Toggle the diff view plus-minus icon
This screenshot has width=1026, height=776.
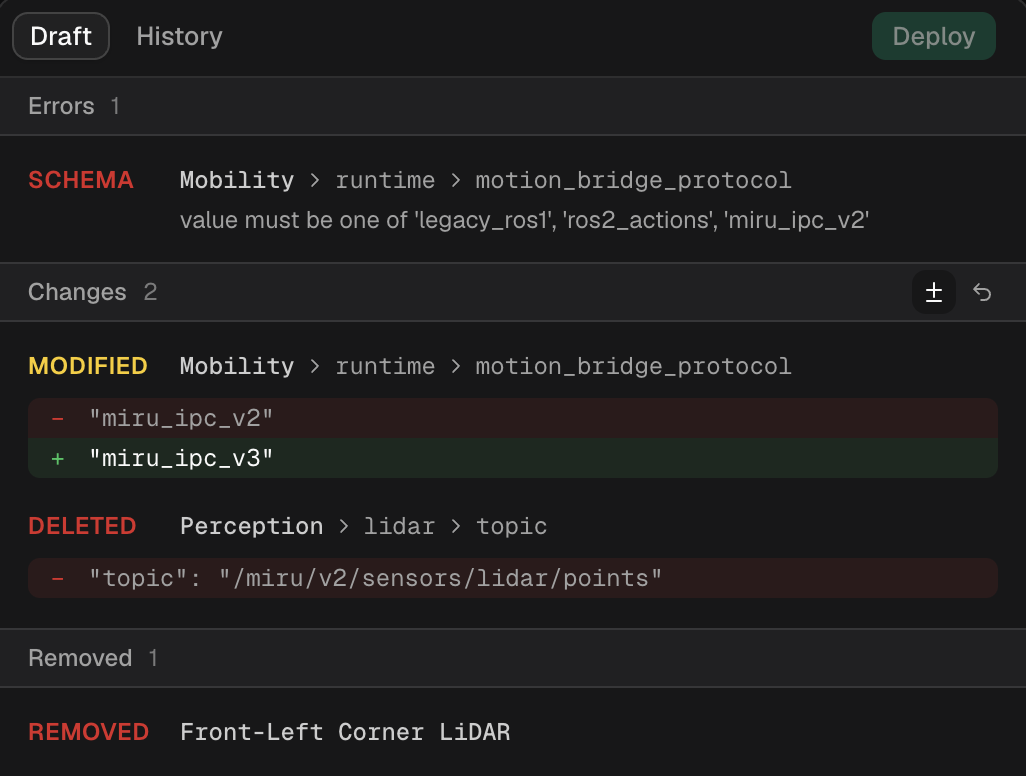point(934,292)
